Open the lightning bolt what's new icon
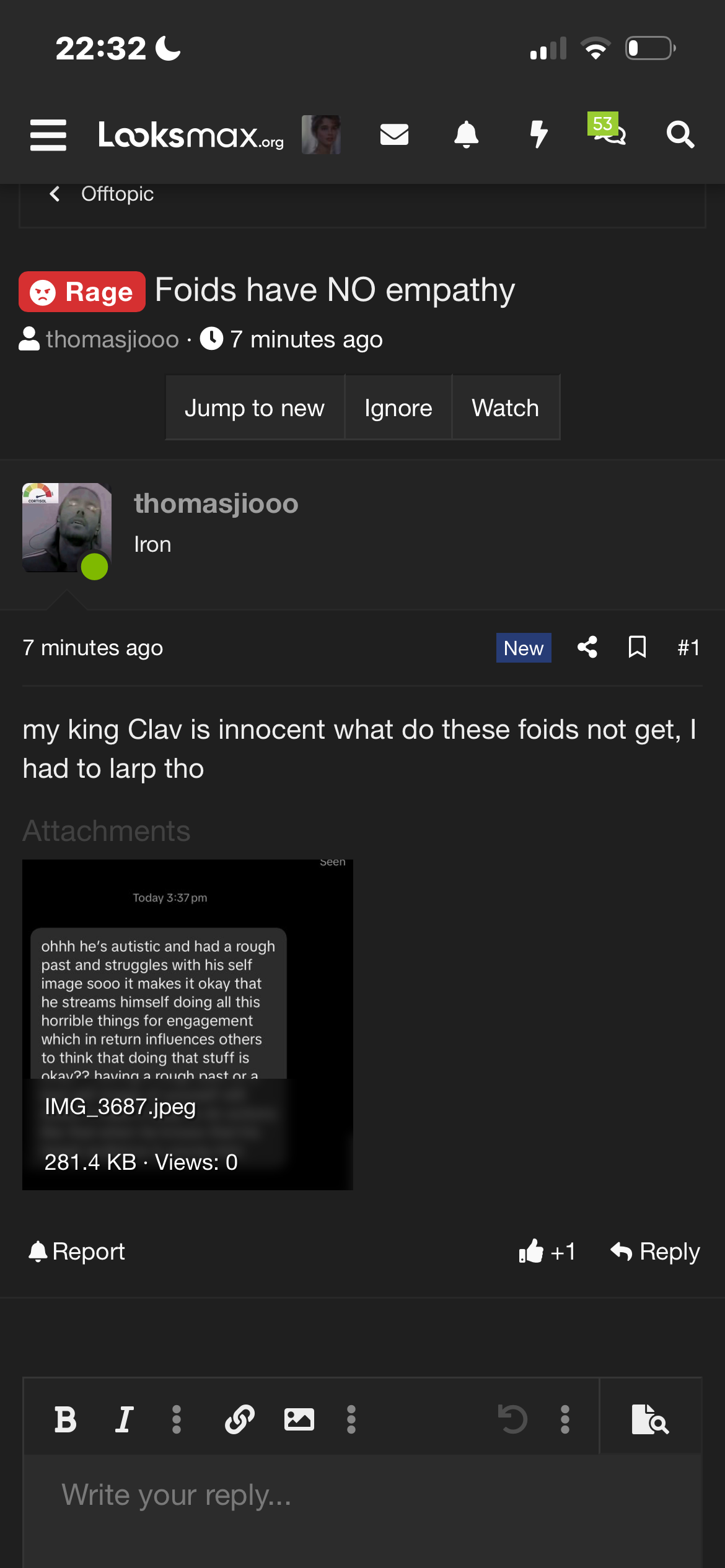The height and width of the screenshot is (1568, 725). 539,134
